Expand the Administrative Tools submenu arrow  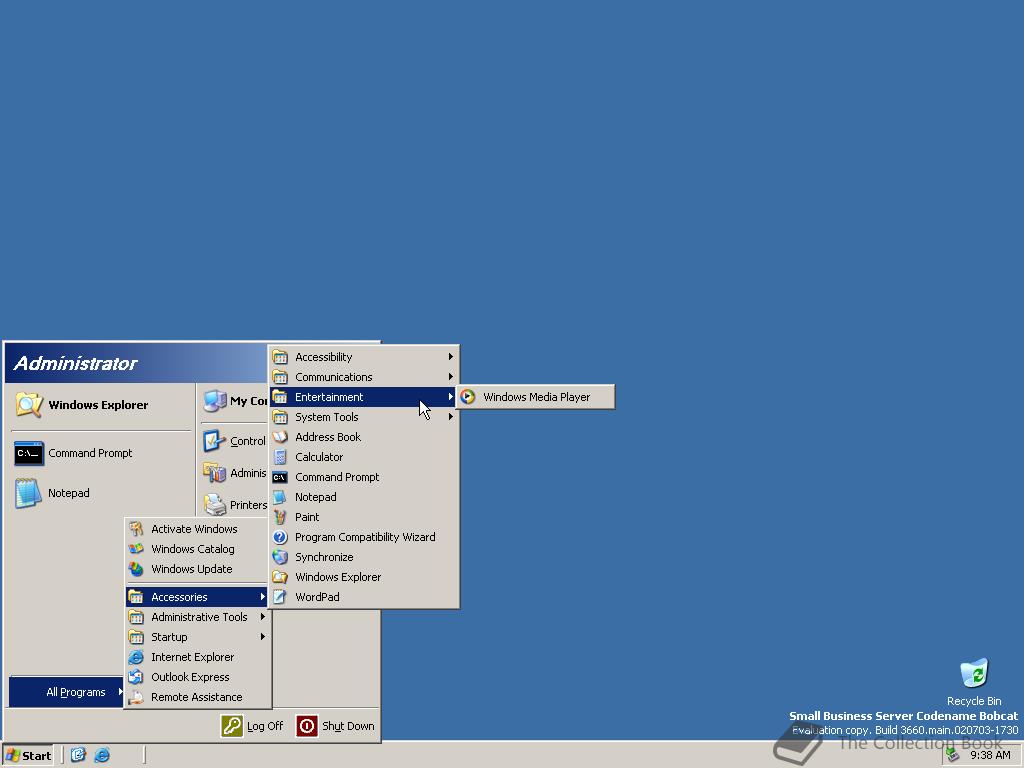click(x=263, y=617)
